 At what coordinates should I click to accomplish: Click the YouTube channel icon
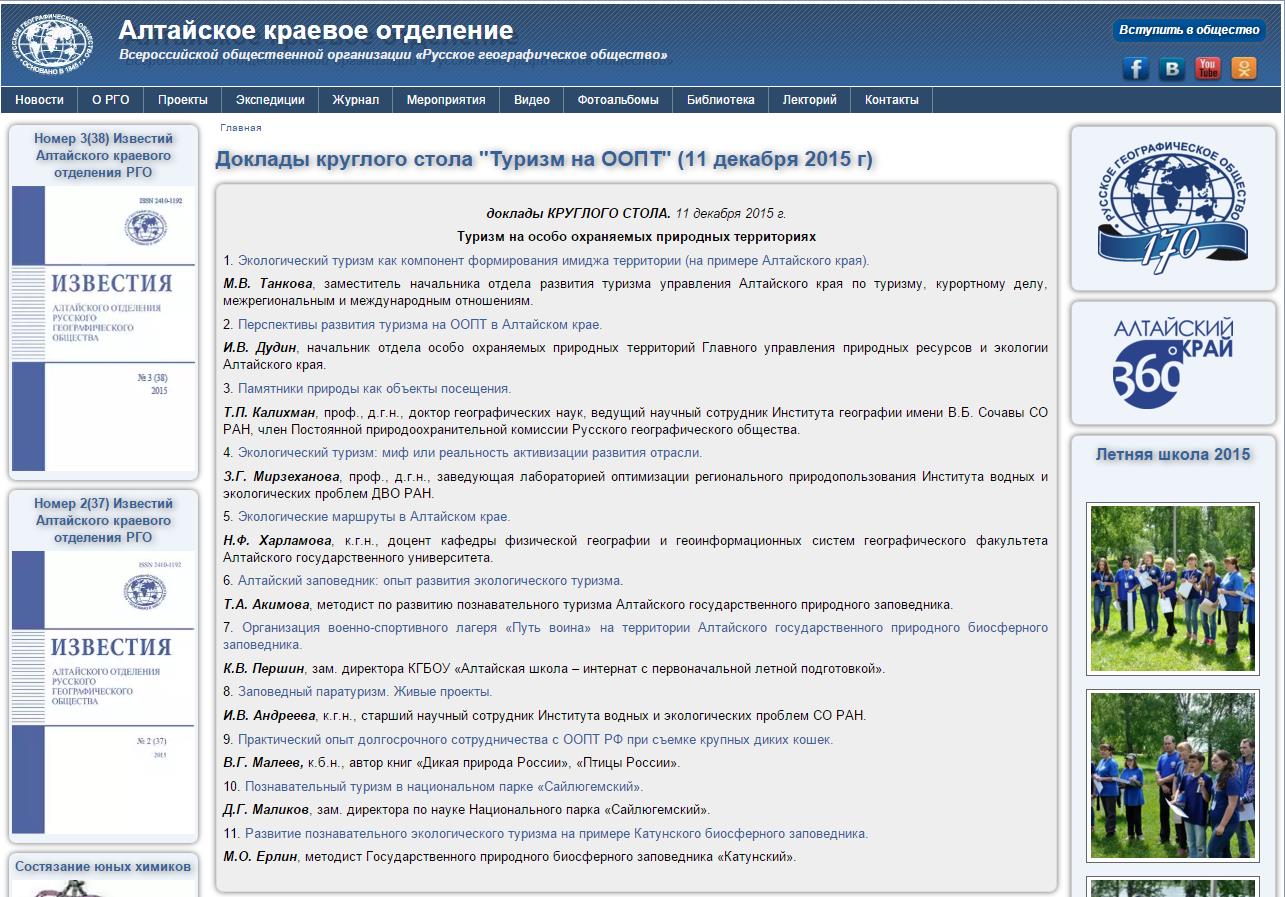click(x=1208, y=68)
